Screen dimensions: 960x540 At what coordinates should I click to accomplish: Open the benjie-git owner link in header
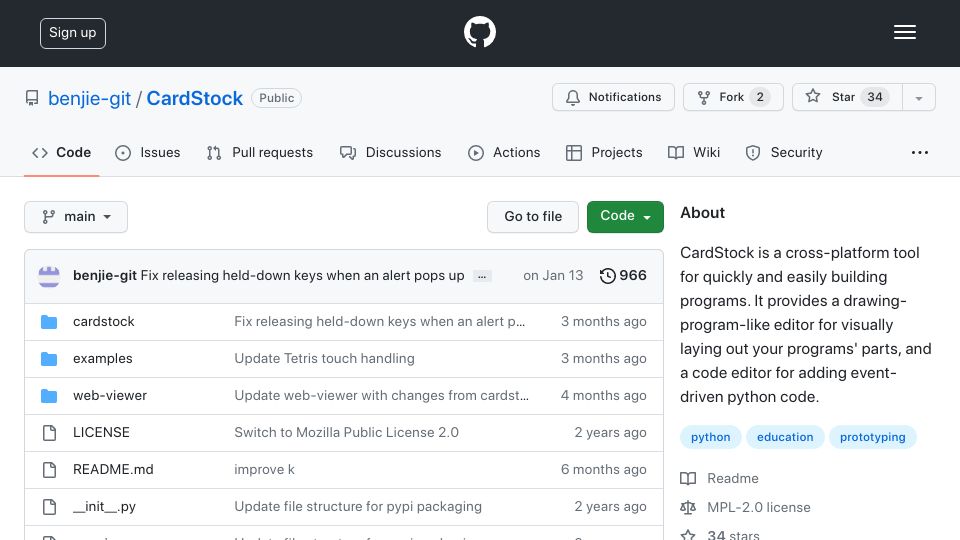tap(89, 98)
